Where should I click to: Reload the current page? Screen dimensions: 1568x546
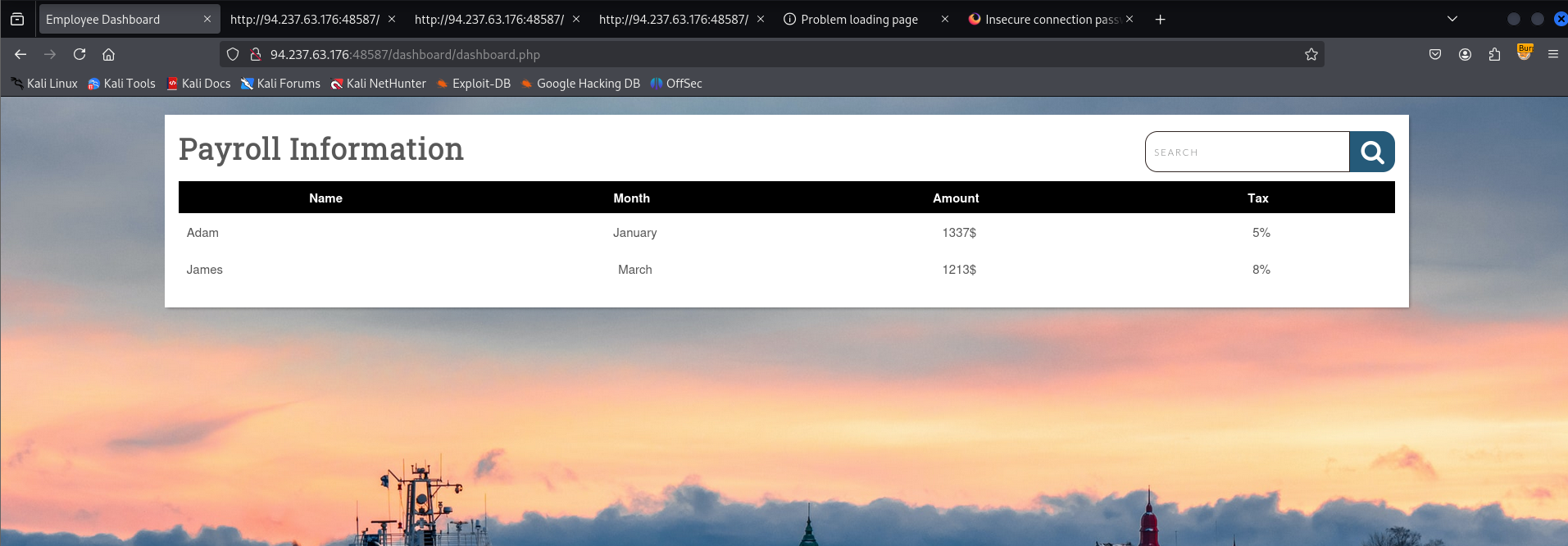(x=80, y=54)
